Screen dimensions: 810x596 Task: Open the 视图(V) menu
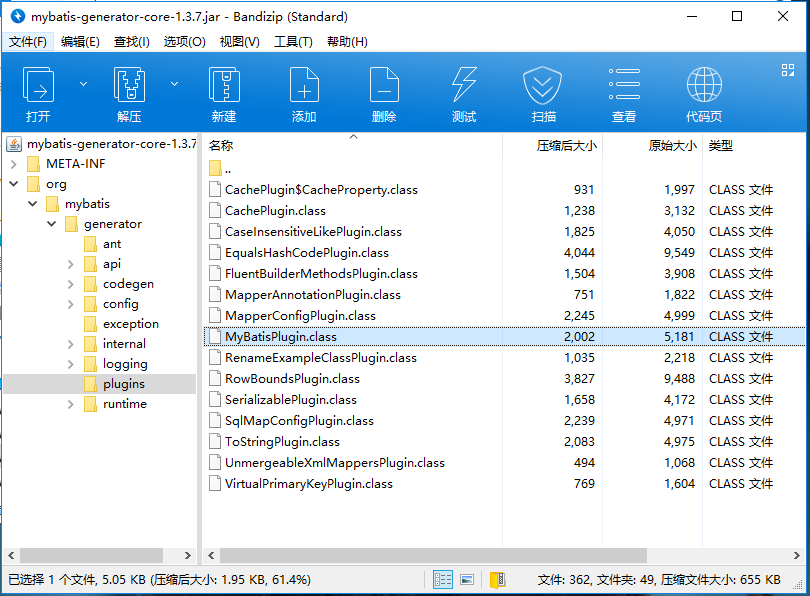tap(240, 41)
